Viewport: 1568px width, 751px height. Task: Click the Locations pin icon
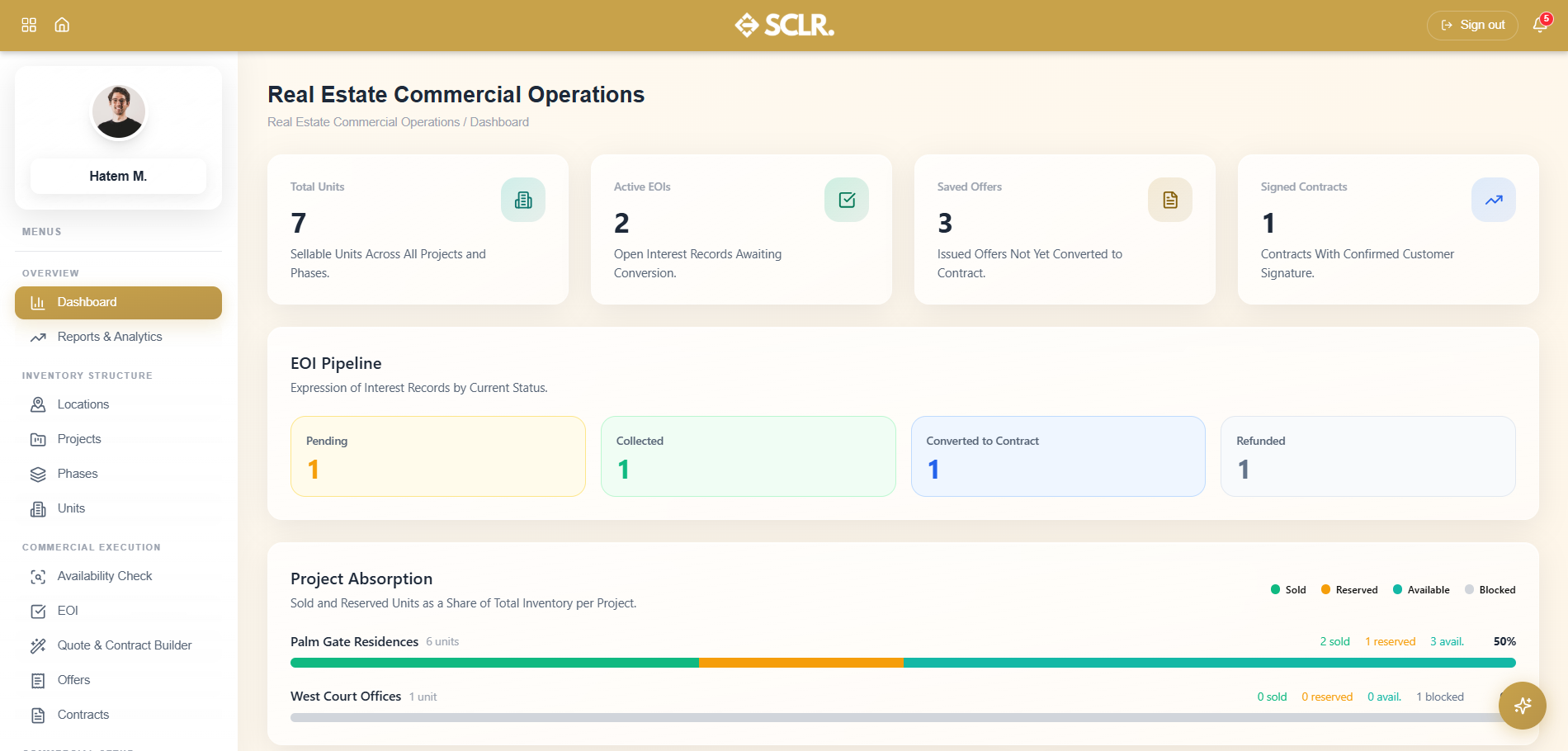click(38, 405)
